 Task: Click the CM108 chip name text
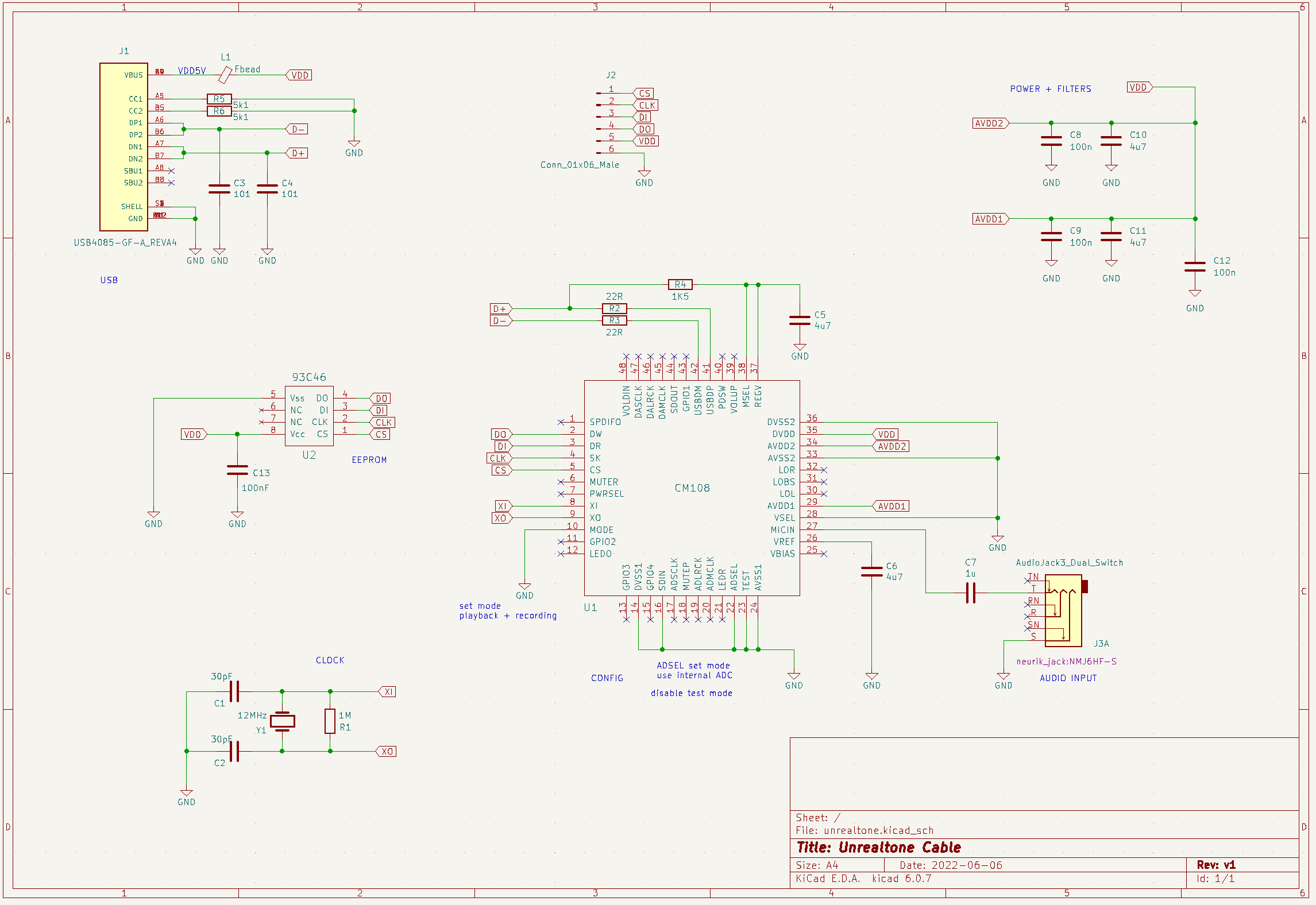tap(692, 488)
